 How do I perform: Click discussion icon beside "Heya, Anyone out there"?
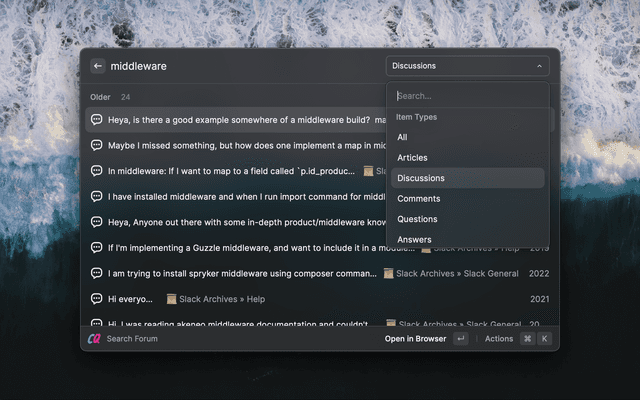pyautogui.click(x=97, y=222)
